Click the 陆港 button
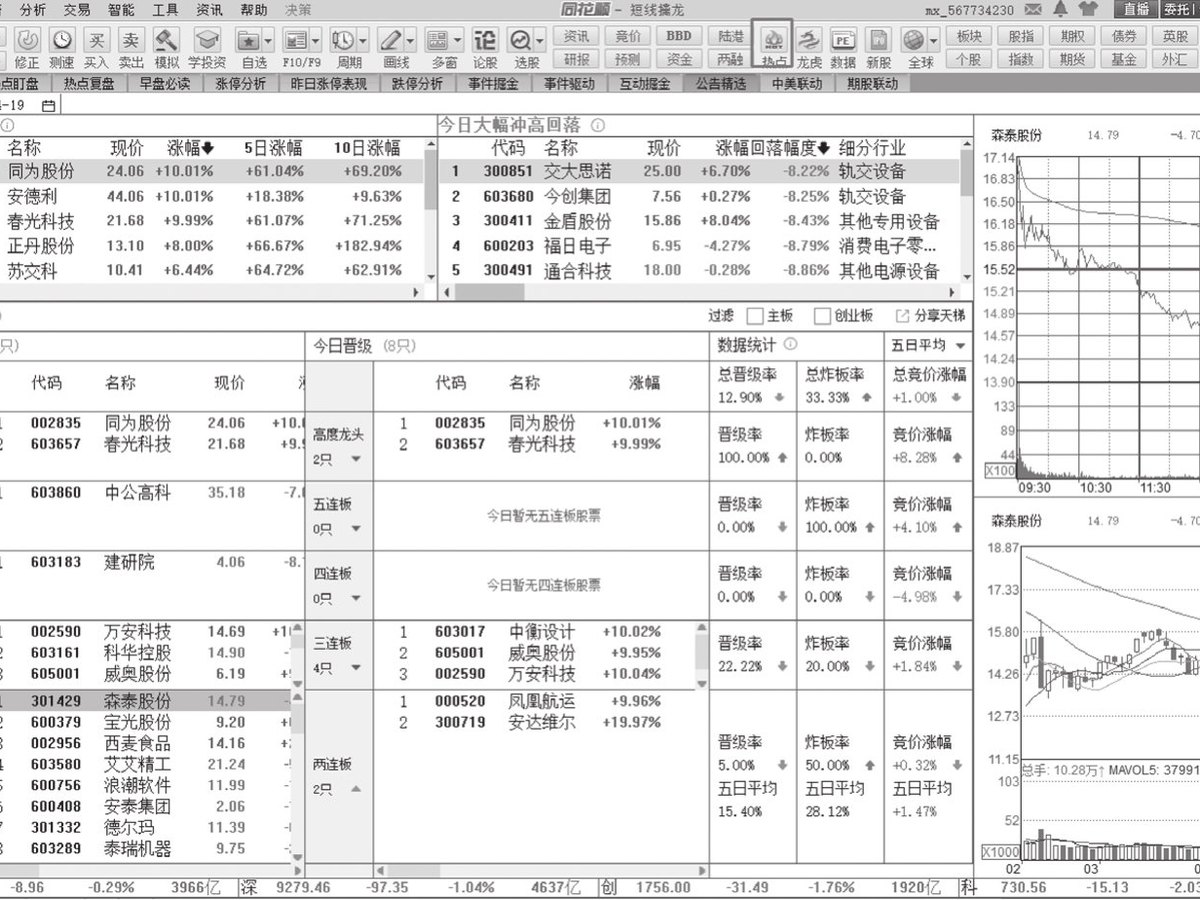The width and height of the screenshot is (1200, 900). pos(731,36)
